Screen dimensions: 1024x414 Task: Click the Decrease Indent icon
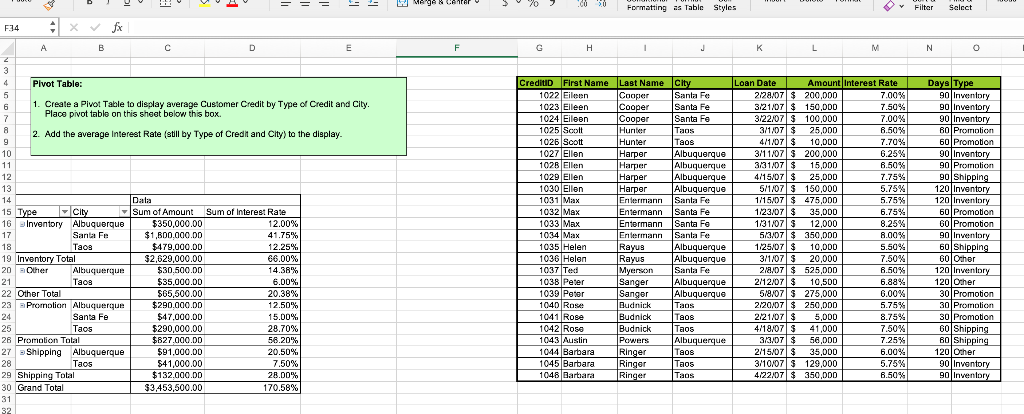coord(353,4)
